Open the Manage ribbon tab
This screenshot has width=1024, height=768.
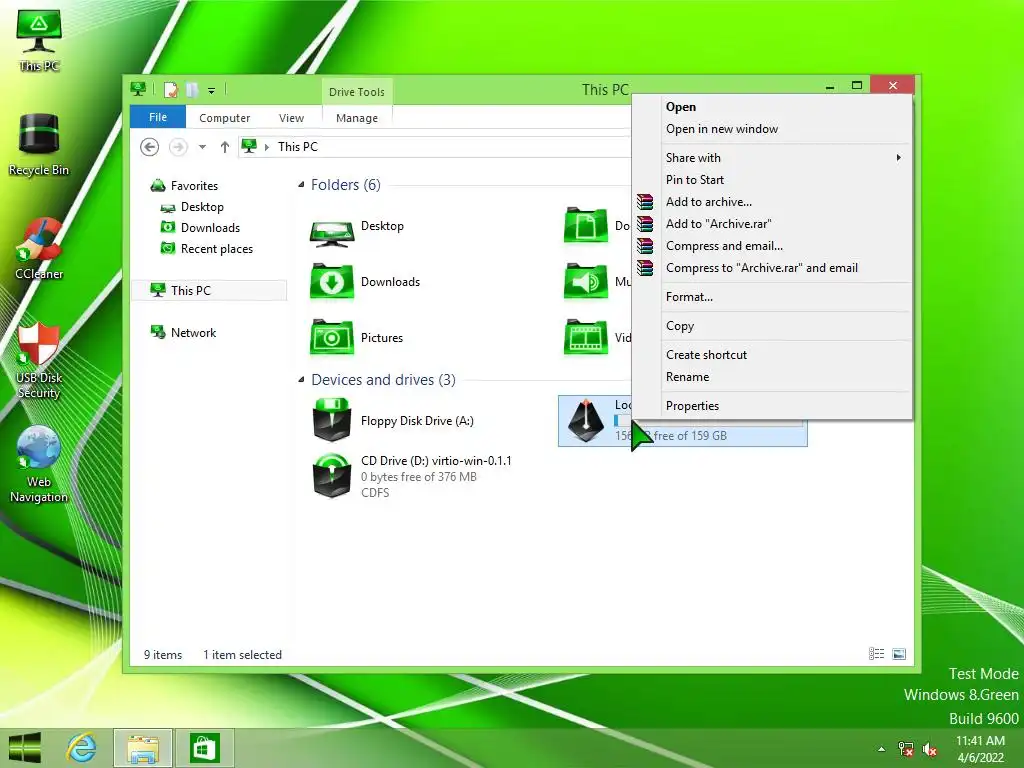click(x=357, y=118)
